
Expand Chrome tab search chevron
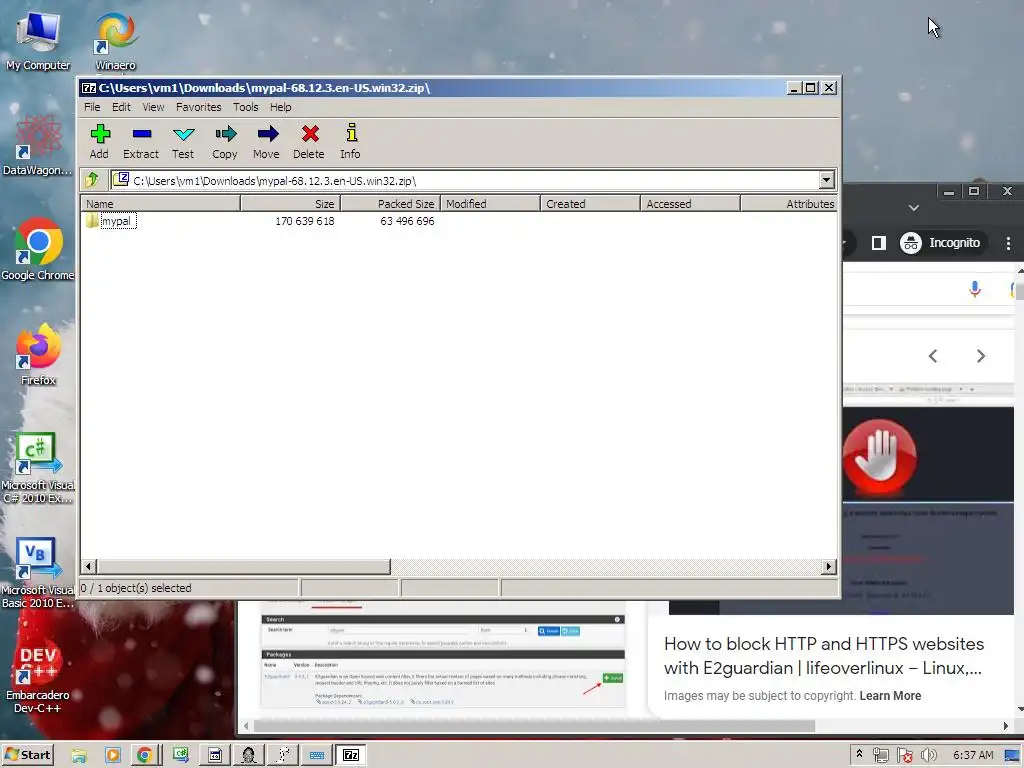914,208
